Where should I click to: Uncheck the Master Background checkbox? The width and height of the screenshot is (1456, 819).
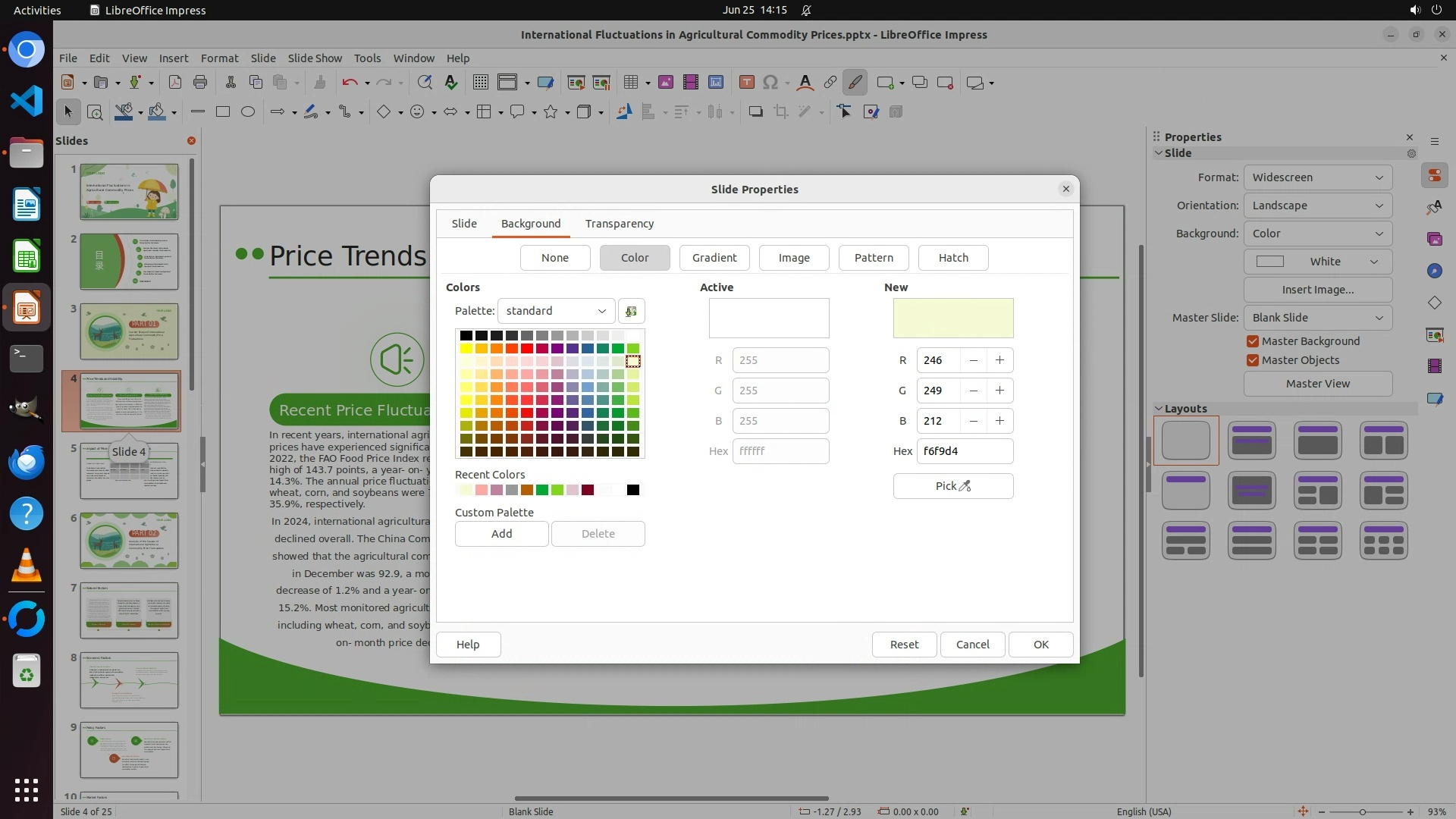pyautogui.click(x=1253, y=341)
